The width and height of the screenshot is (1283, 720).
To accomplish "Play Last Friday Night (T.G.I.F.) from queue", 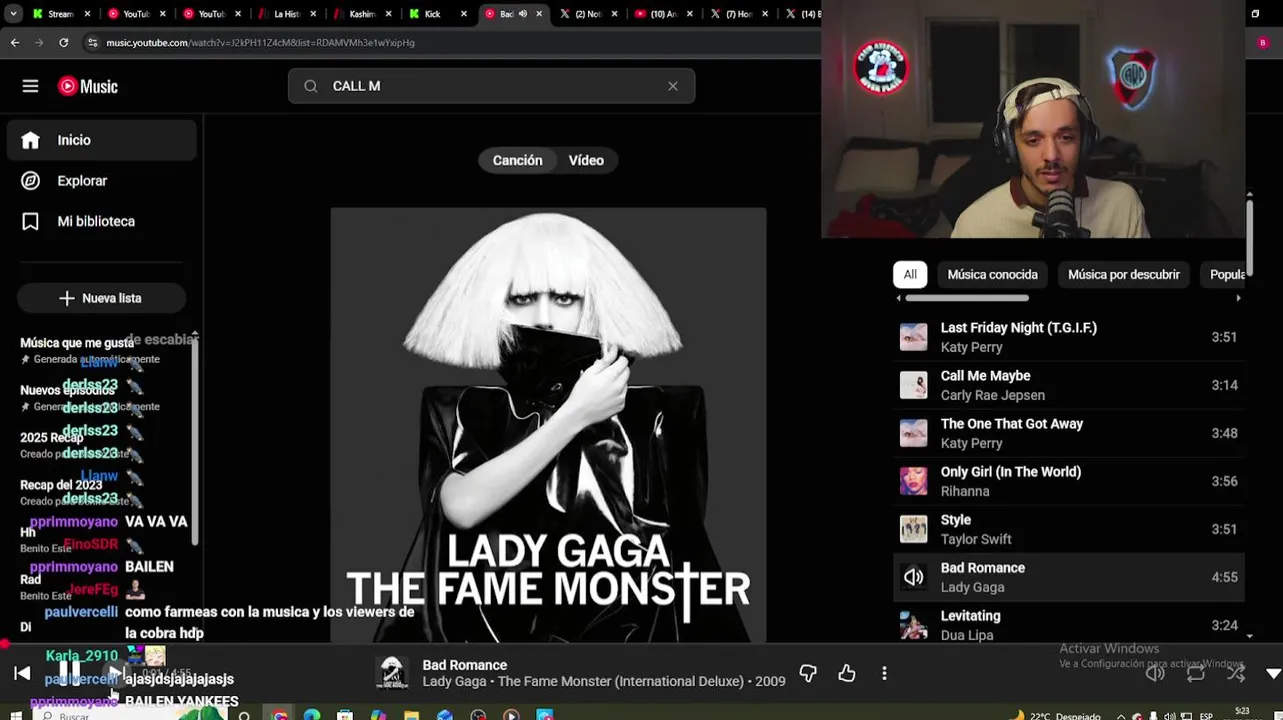I will tap(1068, 337).
